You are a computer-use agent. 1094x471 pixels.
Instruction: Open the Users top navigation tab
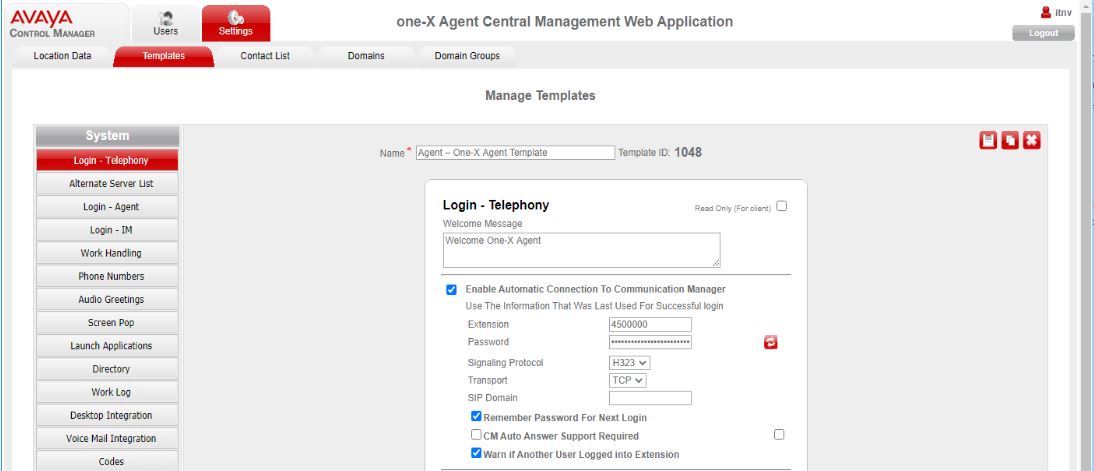click(x=165, y=23)
